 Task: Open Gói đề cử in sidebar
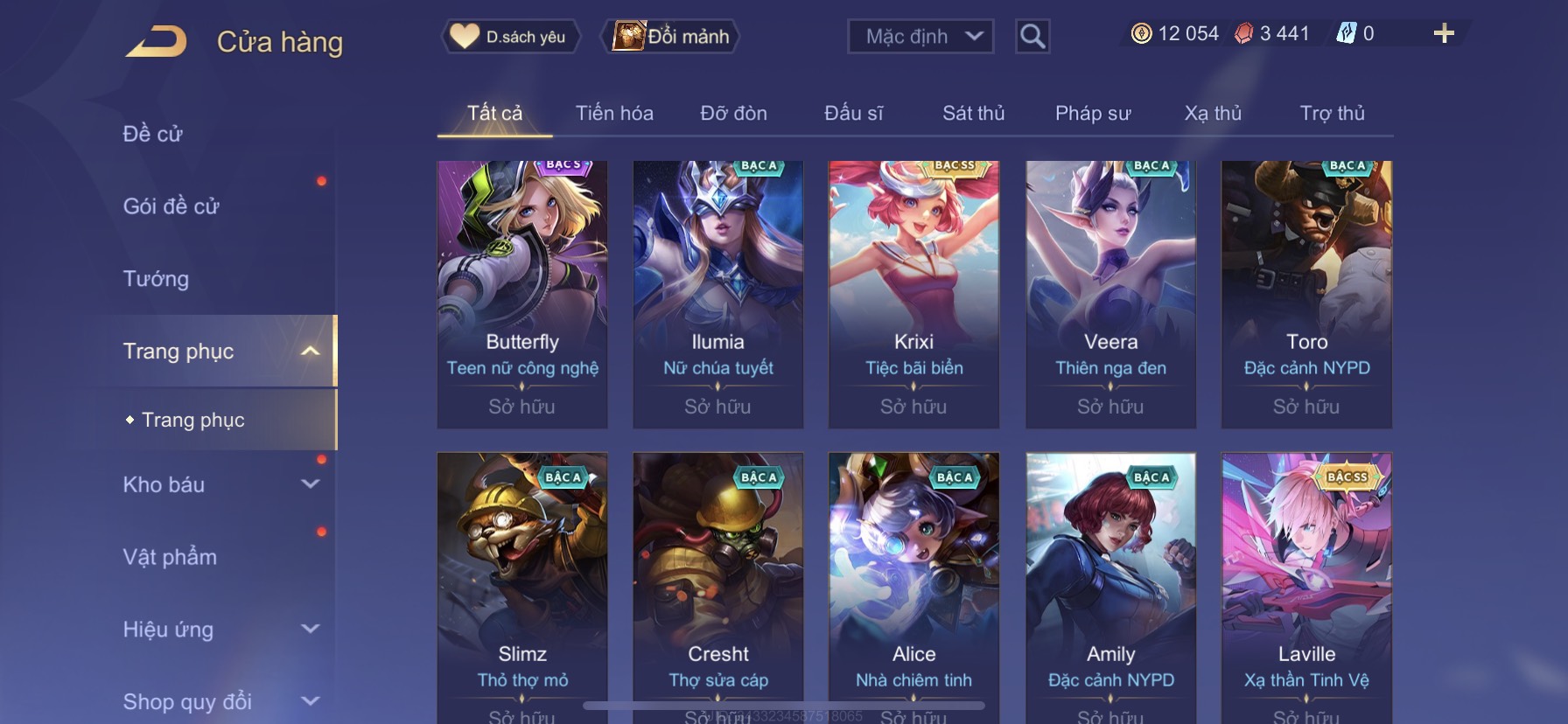tap(171, 205)
